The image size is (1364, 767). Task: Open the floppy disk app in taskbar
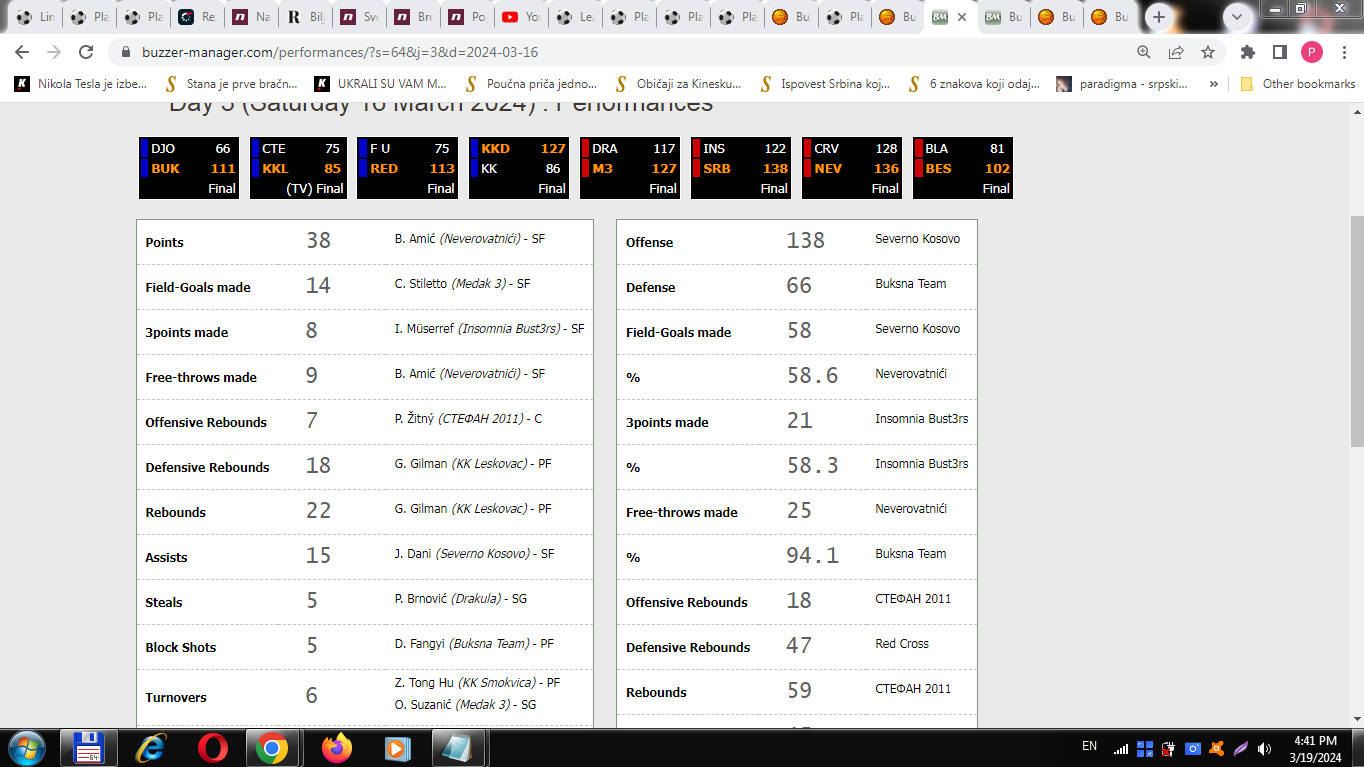tap(90, 748)
